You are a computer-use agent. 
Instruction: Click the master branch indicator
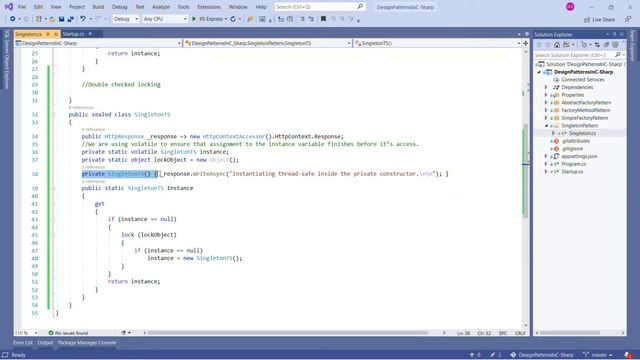point(598,355)
